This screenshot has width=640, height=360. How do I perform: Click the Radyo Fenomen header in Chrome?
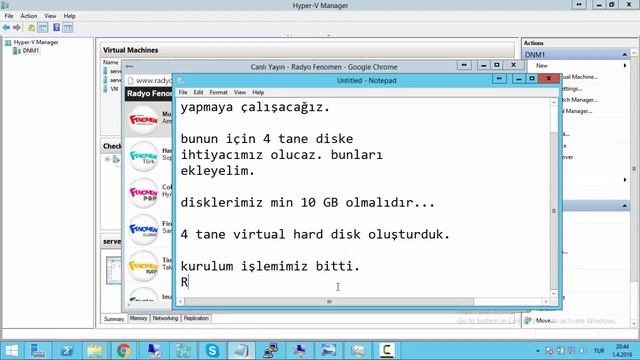(149, 93)
